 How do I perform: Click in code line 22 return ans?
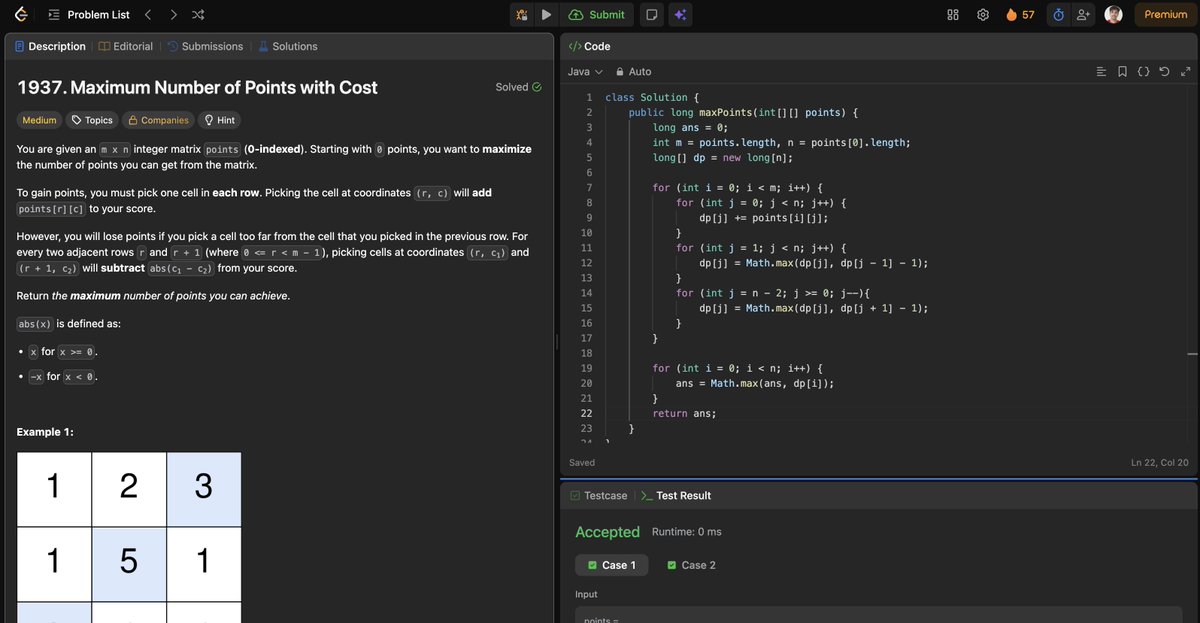[684, 413]
